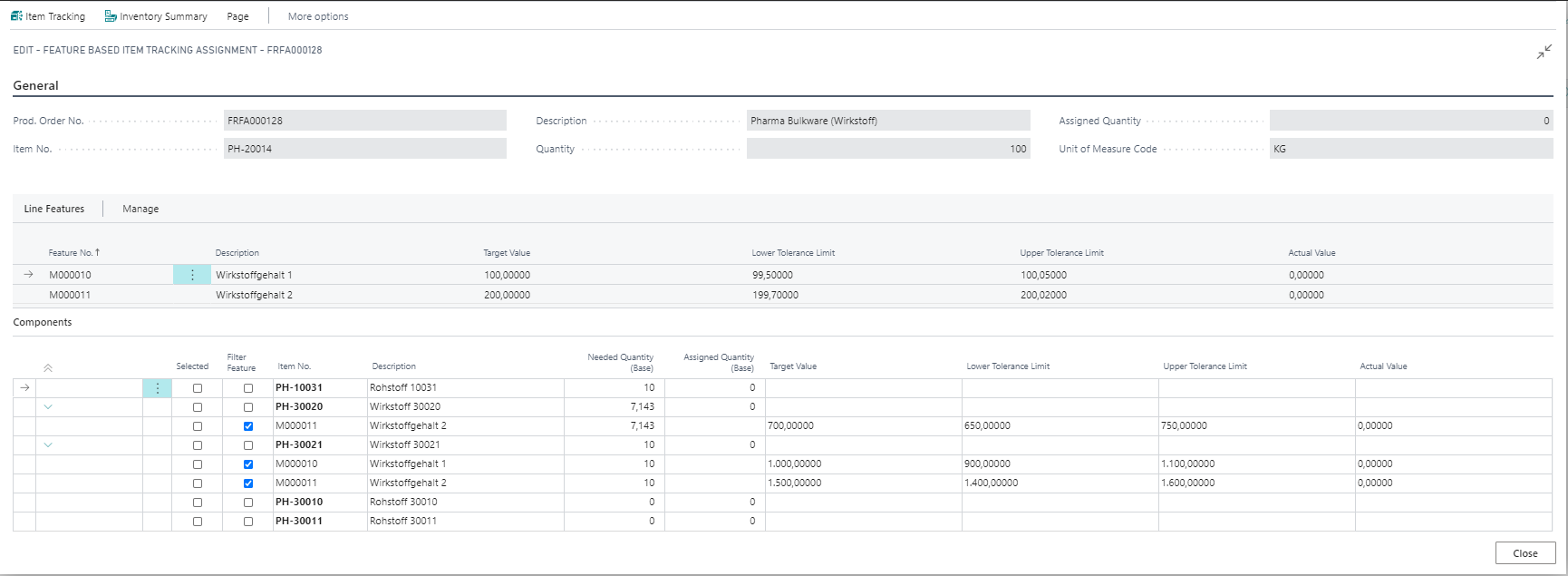Sort by the Feature No. column header

[x=74, y=253]
